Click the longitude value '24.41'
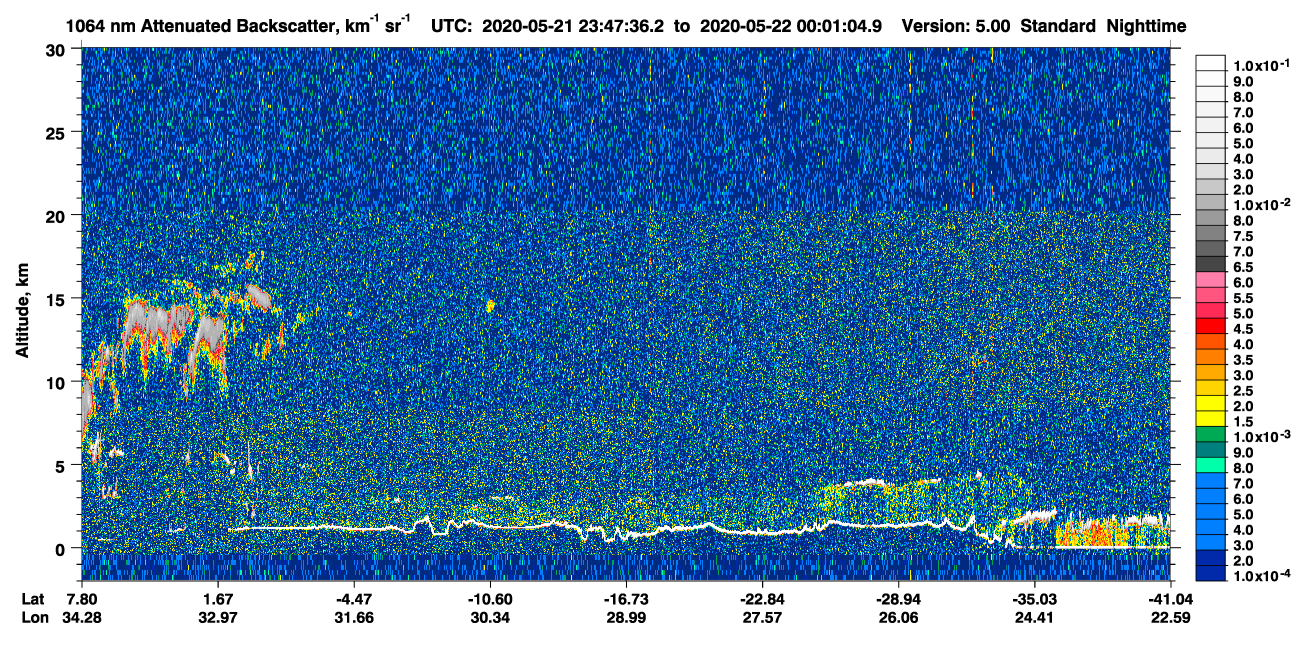 (1034, 616)
